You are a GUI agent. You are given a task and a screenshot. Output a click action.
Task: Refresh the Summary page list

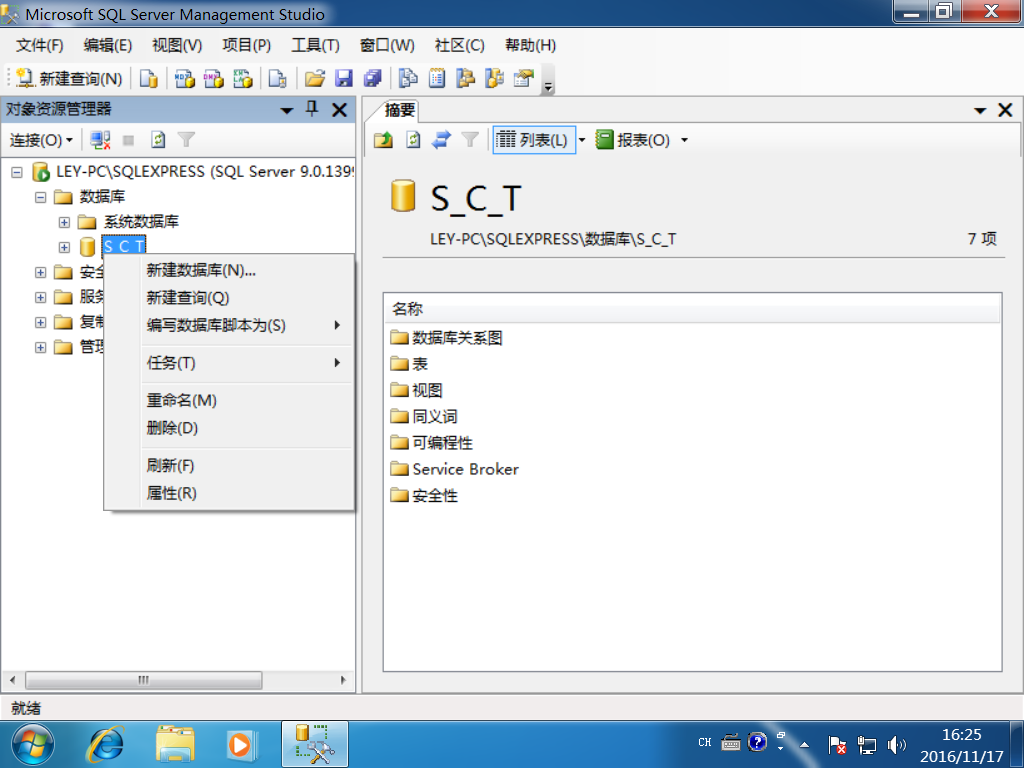click(x=413, y=140)
